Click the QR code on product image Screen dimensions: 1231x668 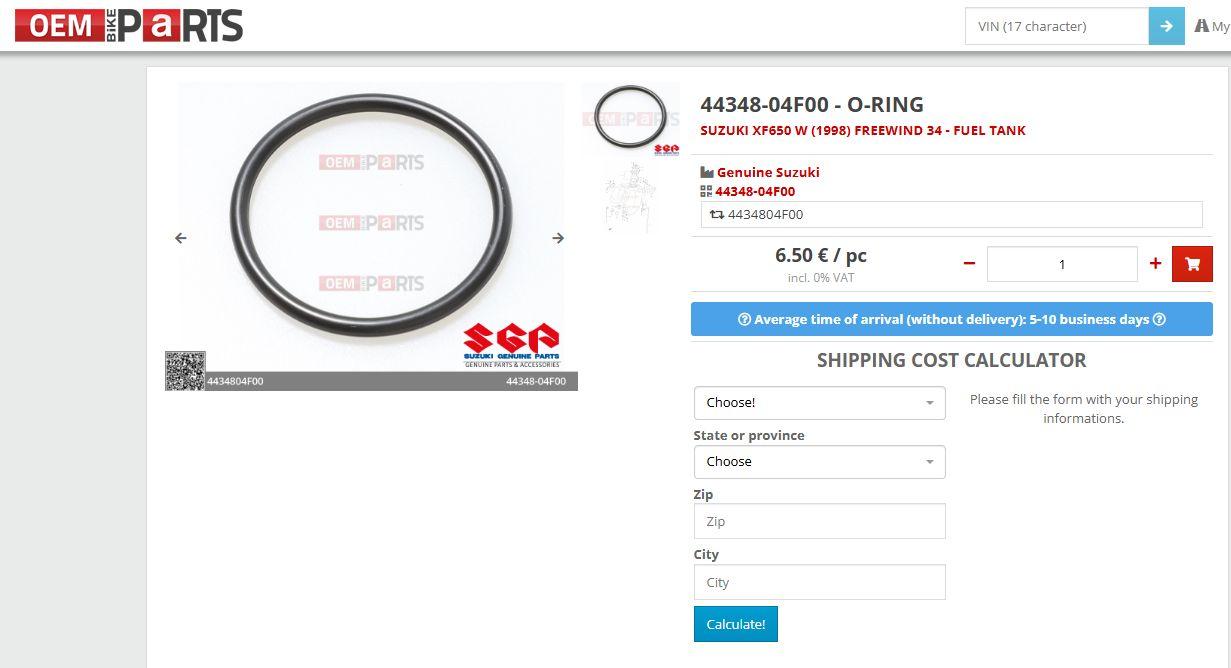pyautogui.click(x=185, y=370)
